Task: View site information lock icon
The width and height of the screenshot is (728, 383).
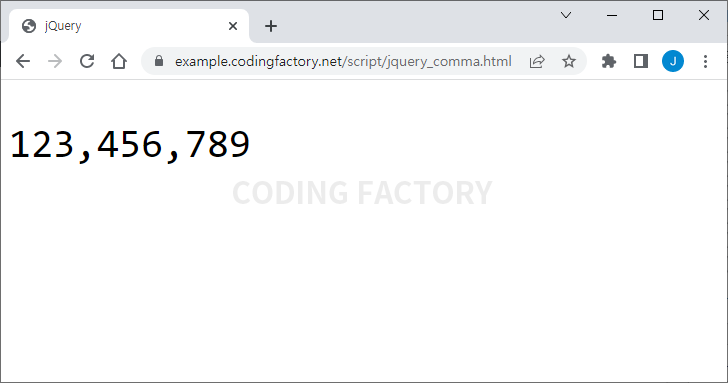Action: [159, 61]
